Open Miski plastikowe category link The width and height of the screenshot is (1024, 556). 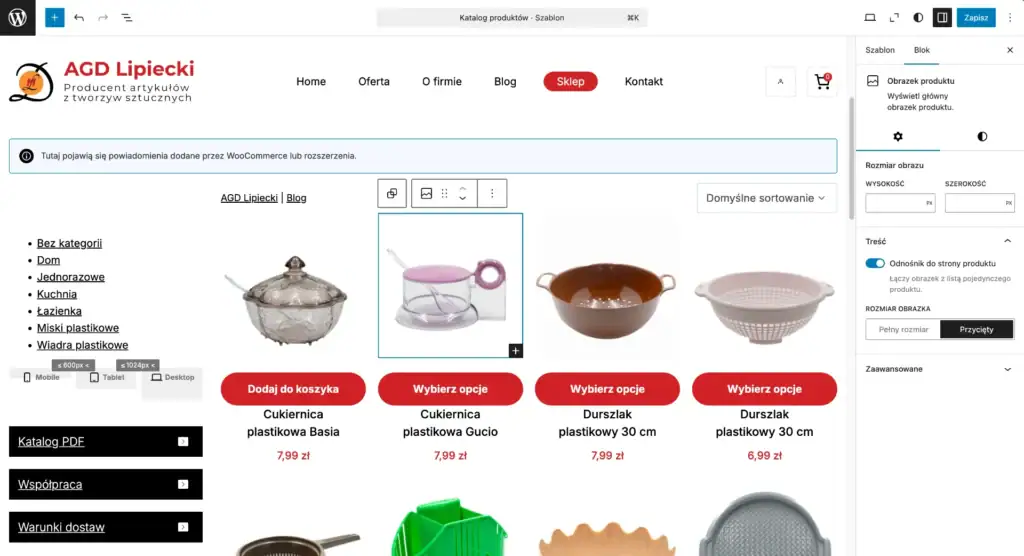[x=78, y=328]
